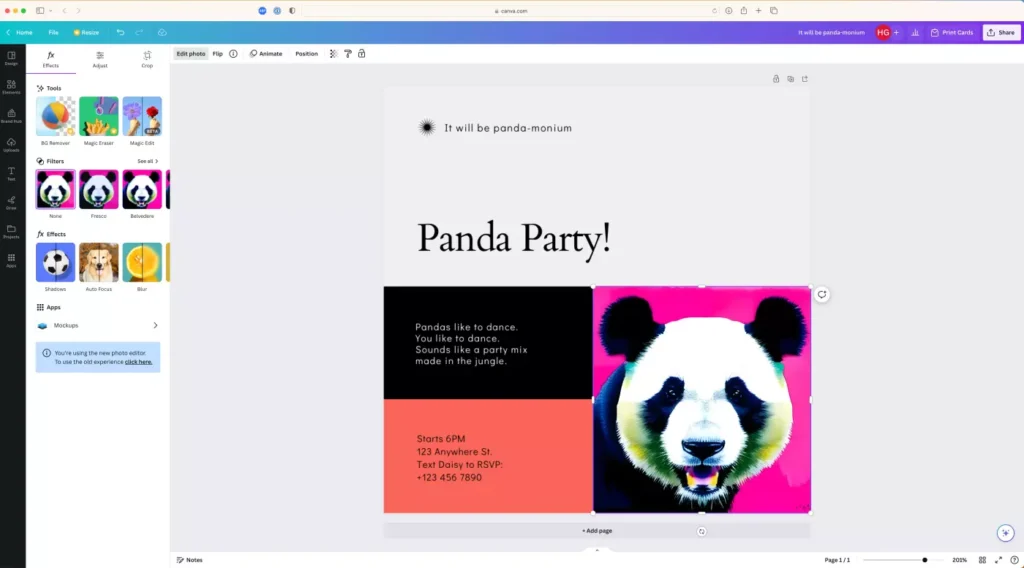
Task: Open the Resize menu
Action: (86, 32)
